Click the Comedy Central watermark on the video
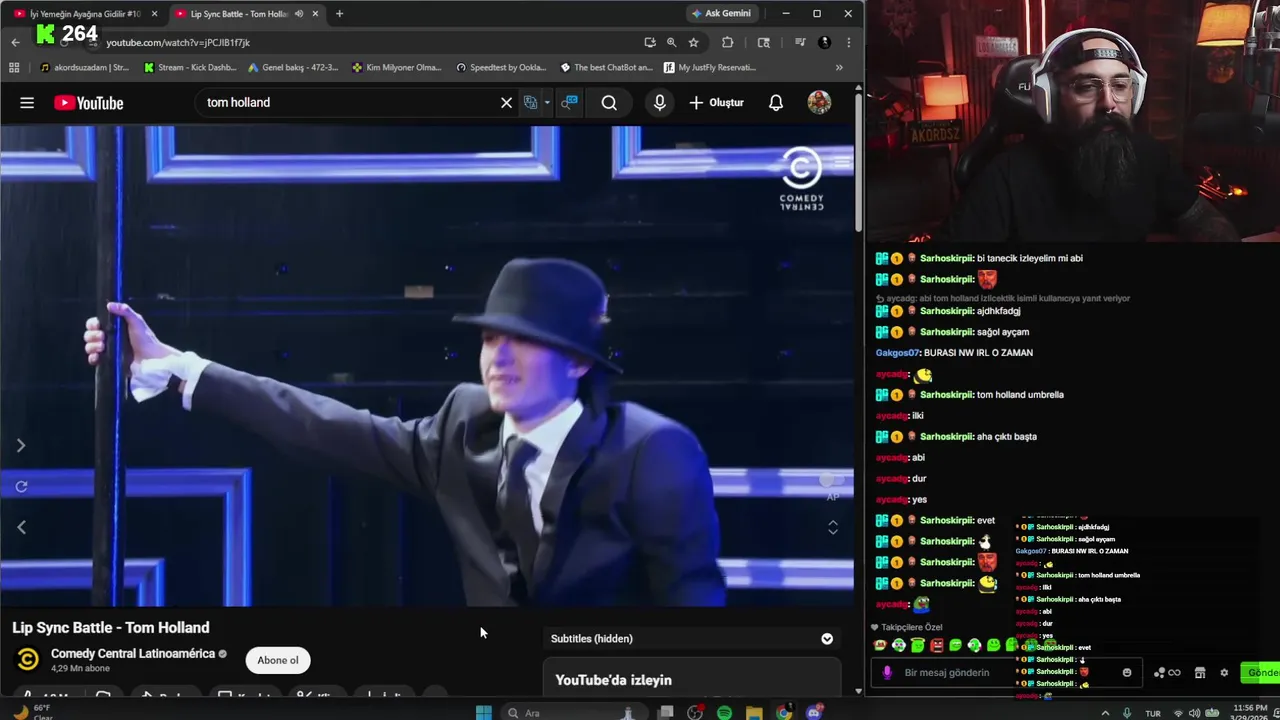1280x720 pixels. pos(802,179)
